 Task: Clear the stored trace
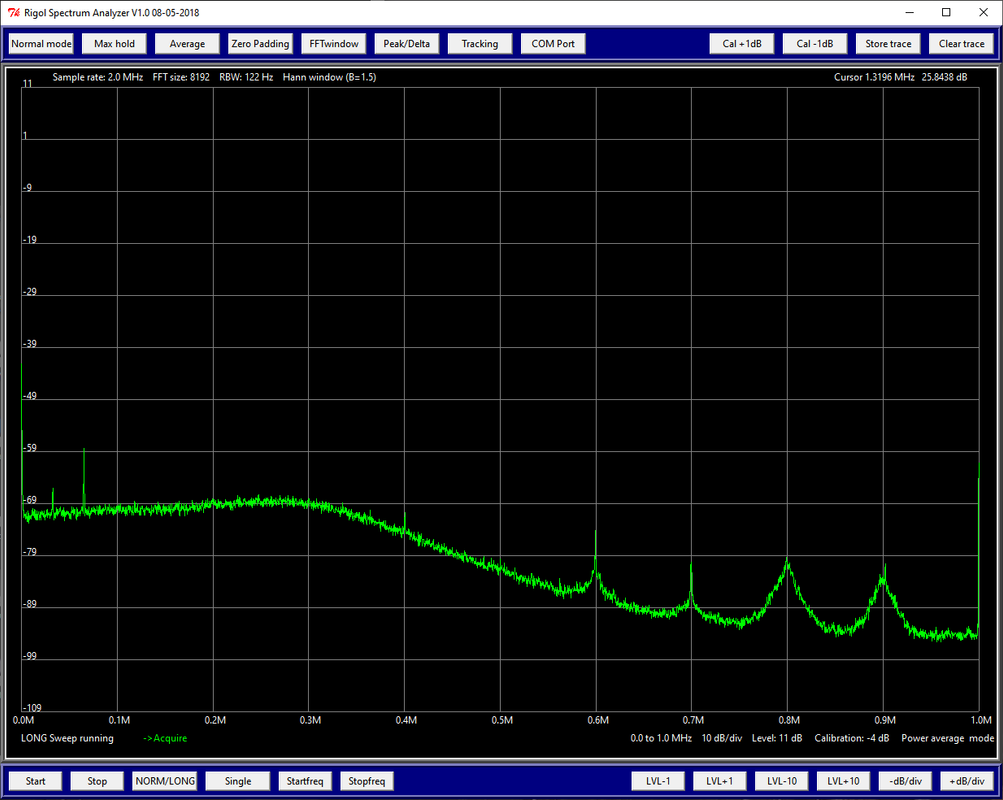point(961,43)
